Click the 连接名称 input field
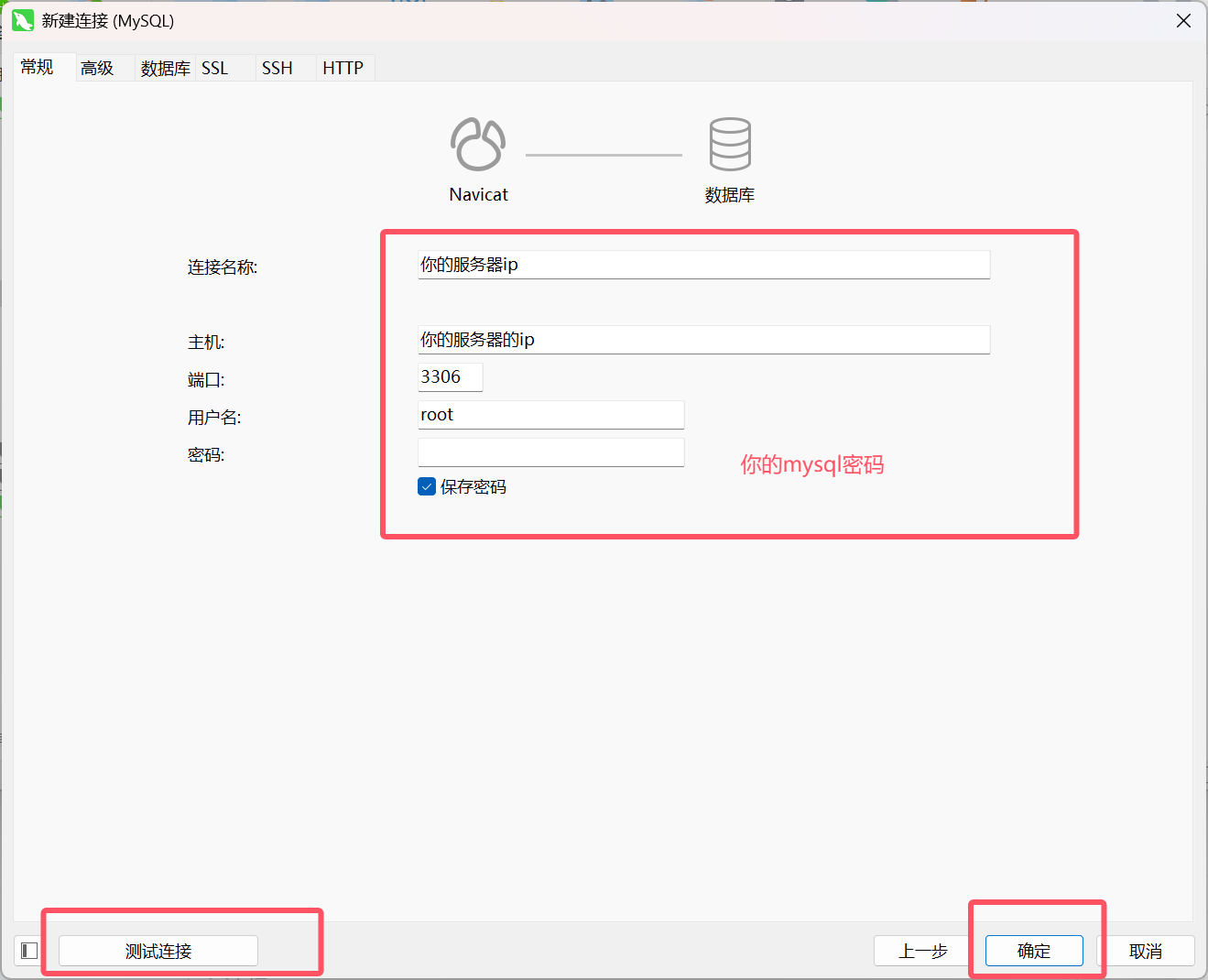 (703, 265)
